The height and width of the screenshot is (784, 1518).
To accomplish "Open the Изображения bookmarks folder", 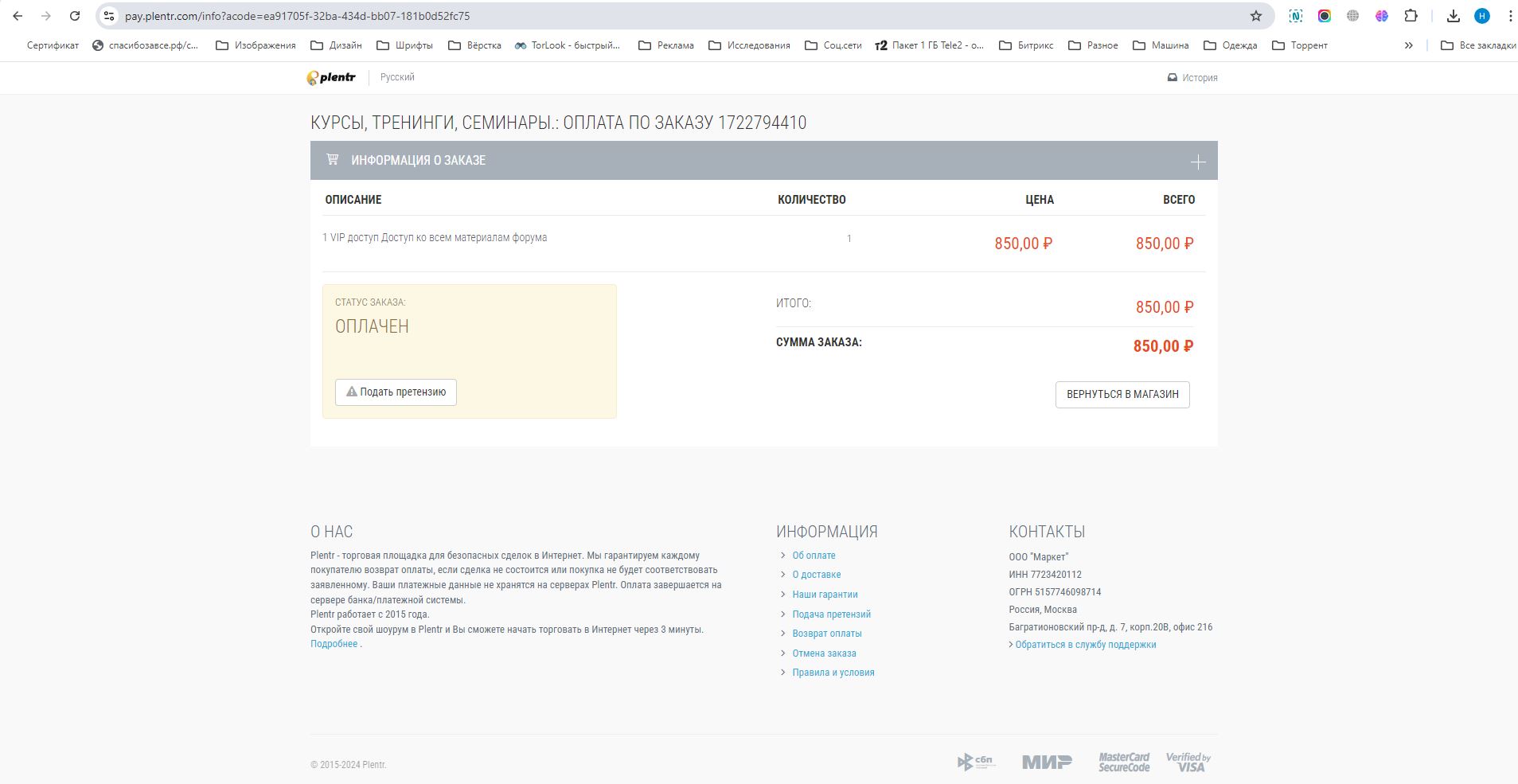I will (x=256, y=45).
